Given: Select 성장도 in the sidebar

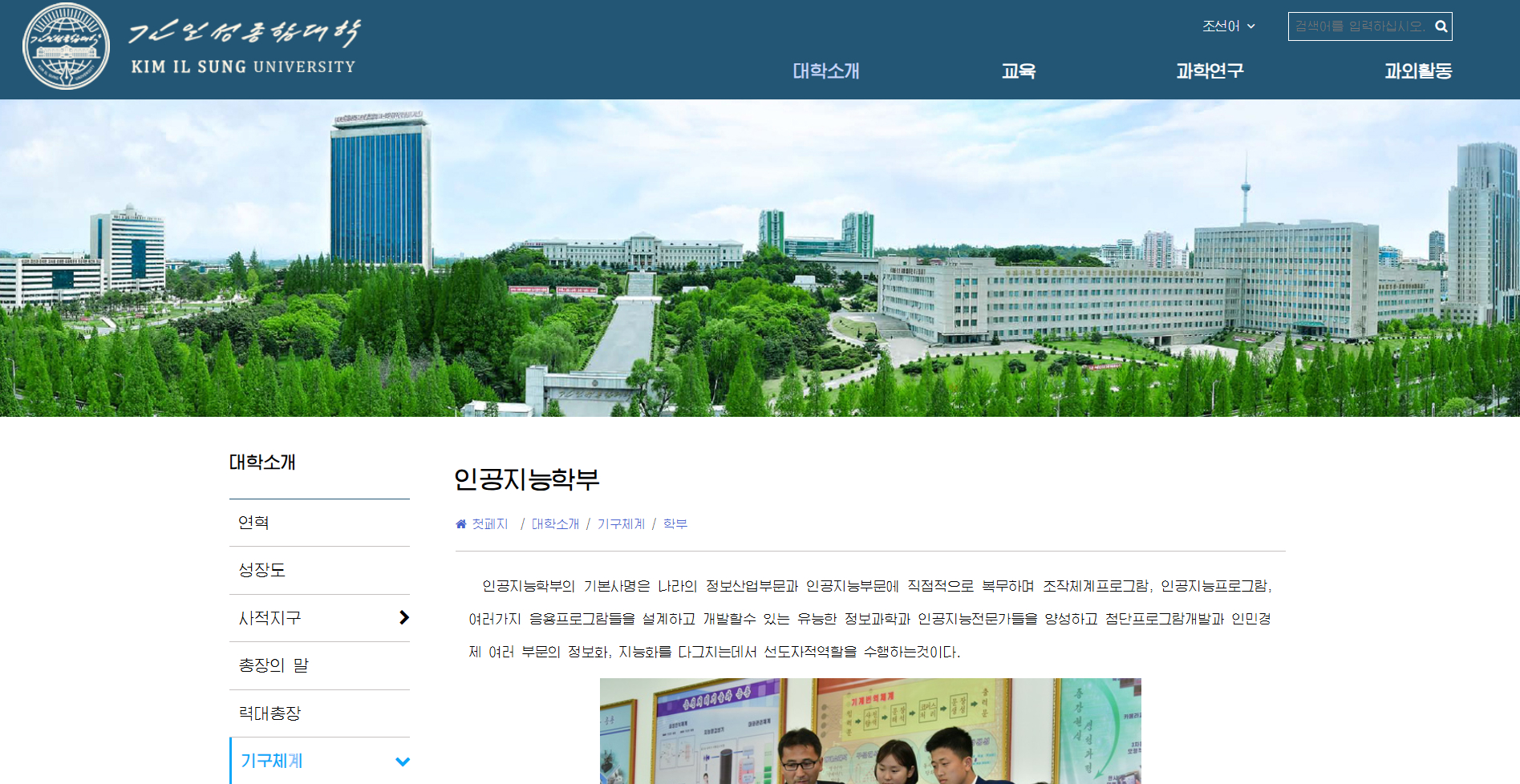Looking at the screenshot, I should [261, 570].
